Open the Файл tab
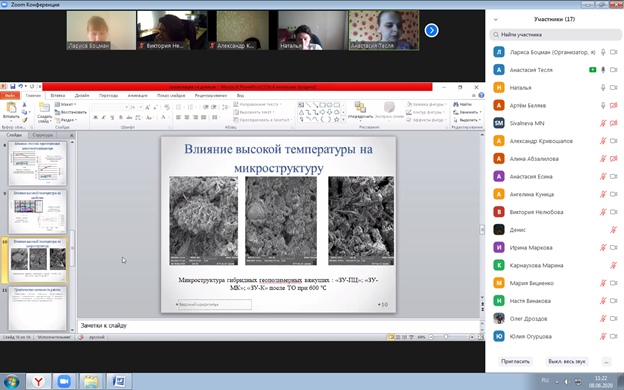This screenshot has height=390, width=624. pos(10,96)
